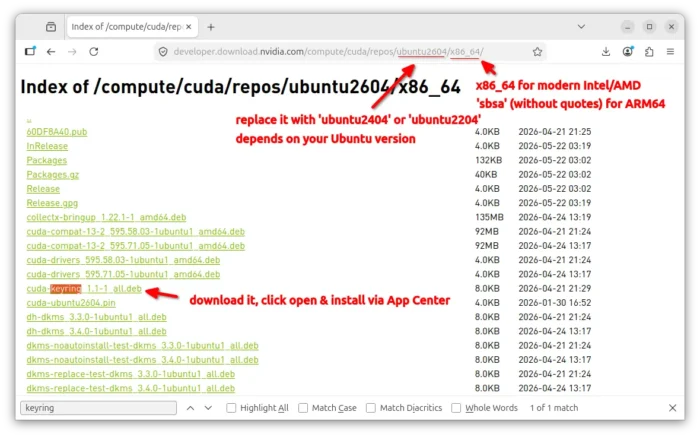Go forward with the forward arrow
The width and height of the screenshot is (700, 437).
coord(72,52)
